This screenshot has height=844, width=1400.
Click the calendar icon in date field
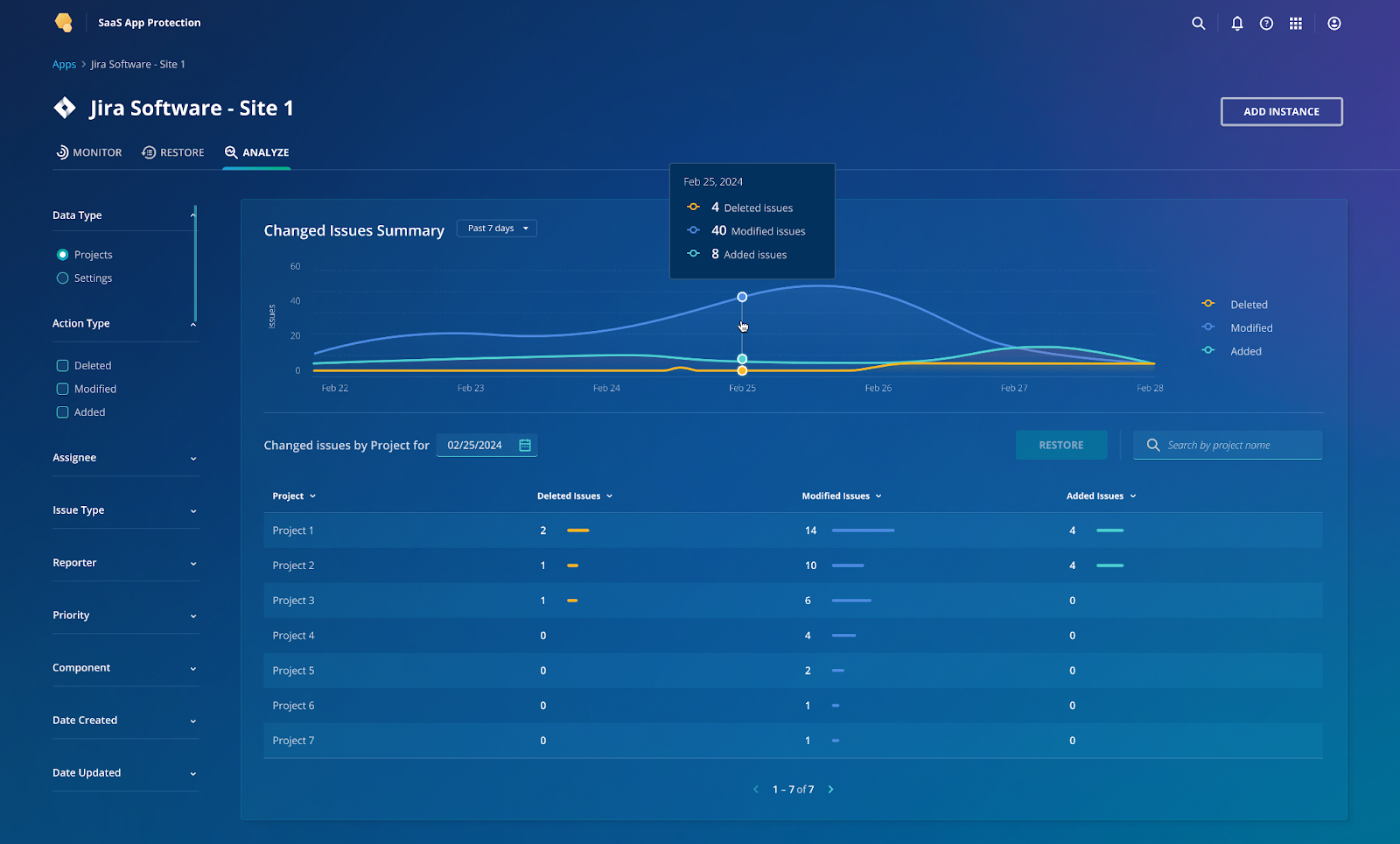(525, 446)
